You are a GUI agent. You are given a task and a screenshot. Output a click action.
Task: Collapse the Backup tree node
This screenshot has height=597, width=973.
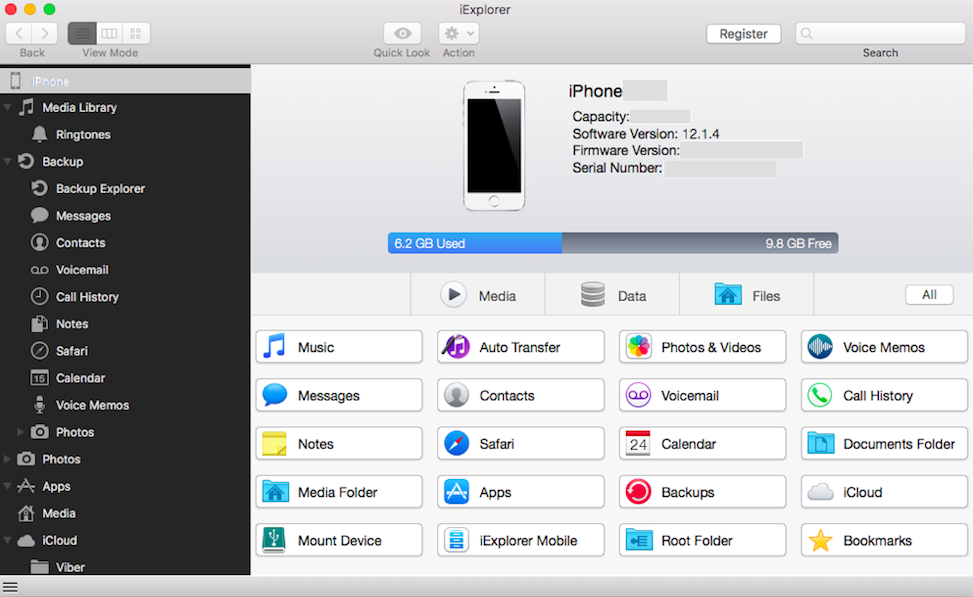(x=7, y=161)
